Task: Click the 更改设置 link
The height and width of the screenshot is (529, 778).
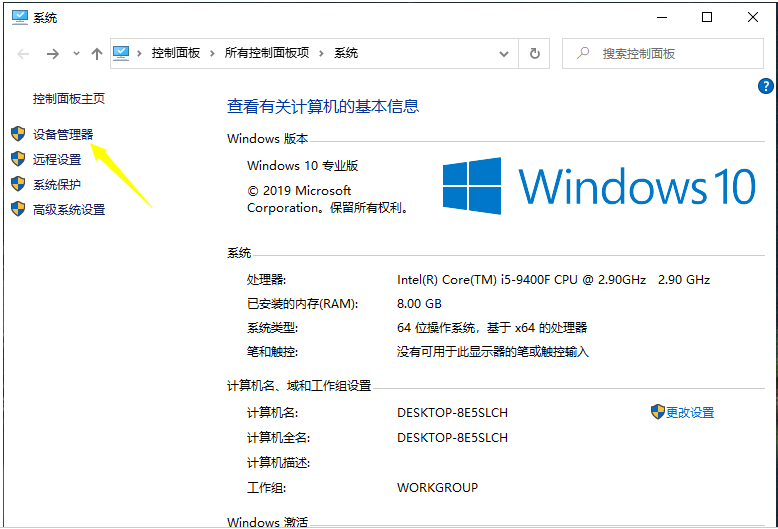Action: 689,412
